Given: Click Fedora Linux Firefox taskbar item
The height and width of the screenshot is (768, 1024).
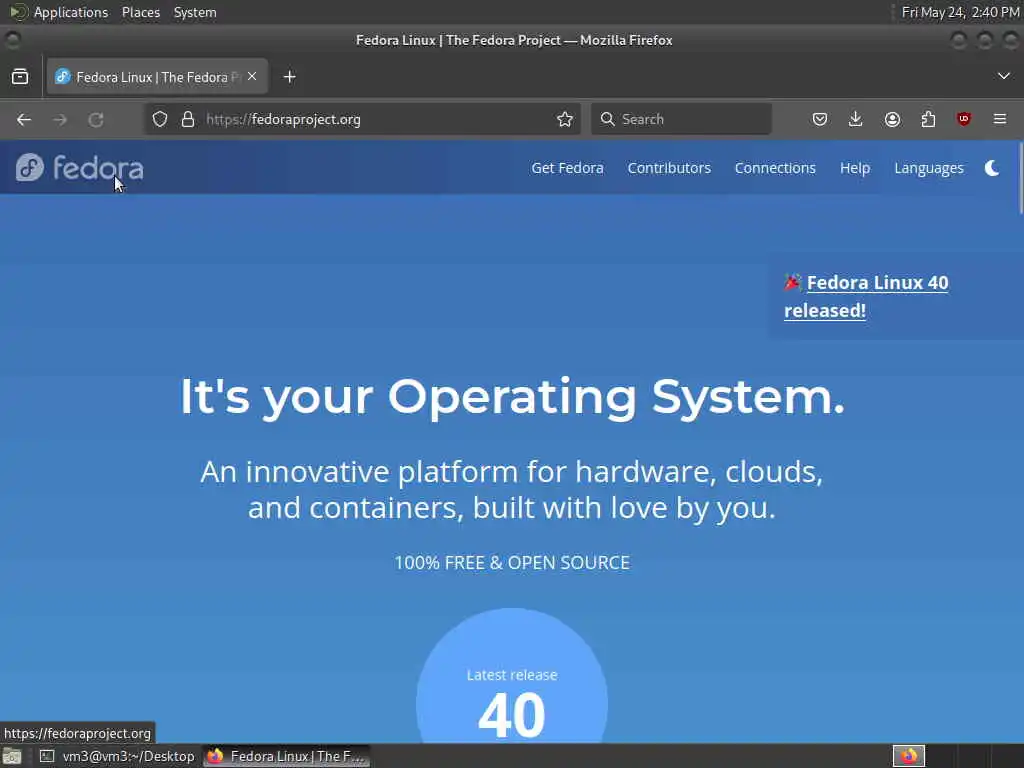Looking at the screenshot, I should coord(286,756).
